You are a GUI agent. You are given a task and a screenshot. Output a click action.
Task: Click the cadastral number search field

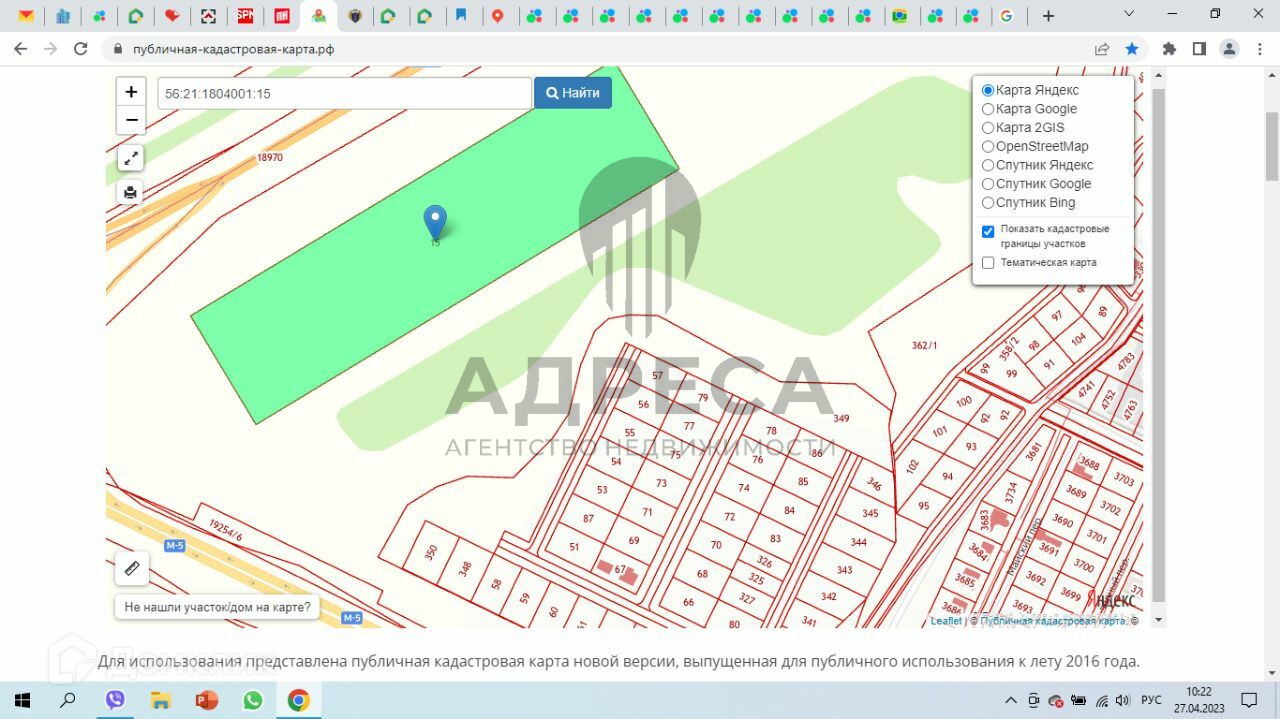click(x=344, y=94)
